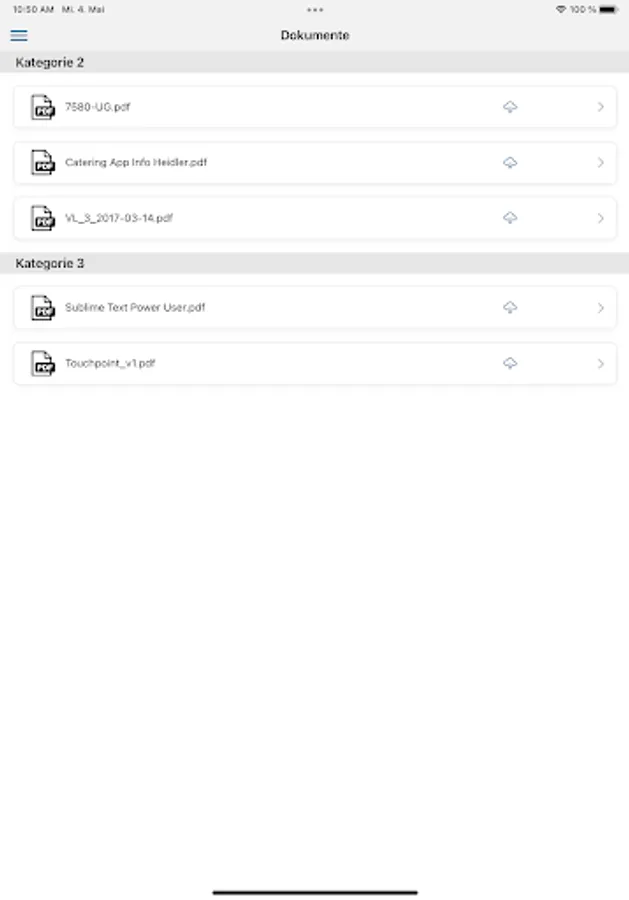Tap cloud download for VL_3_2017-03-14.pdf

(x=510, y=218)
